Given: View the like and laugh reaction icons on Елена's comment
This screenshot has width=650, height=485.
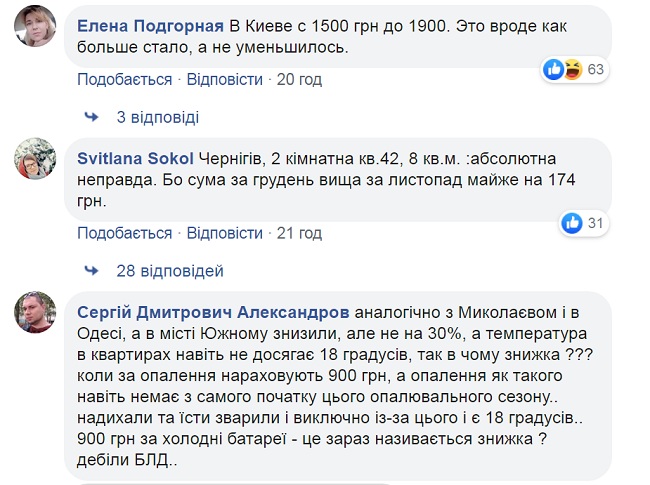Looking at the screenshot, I should coord(564,70).
